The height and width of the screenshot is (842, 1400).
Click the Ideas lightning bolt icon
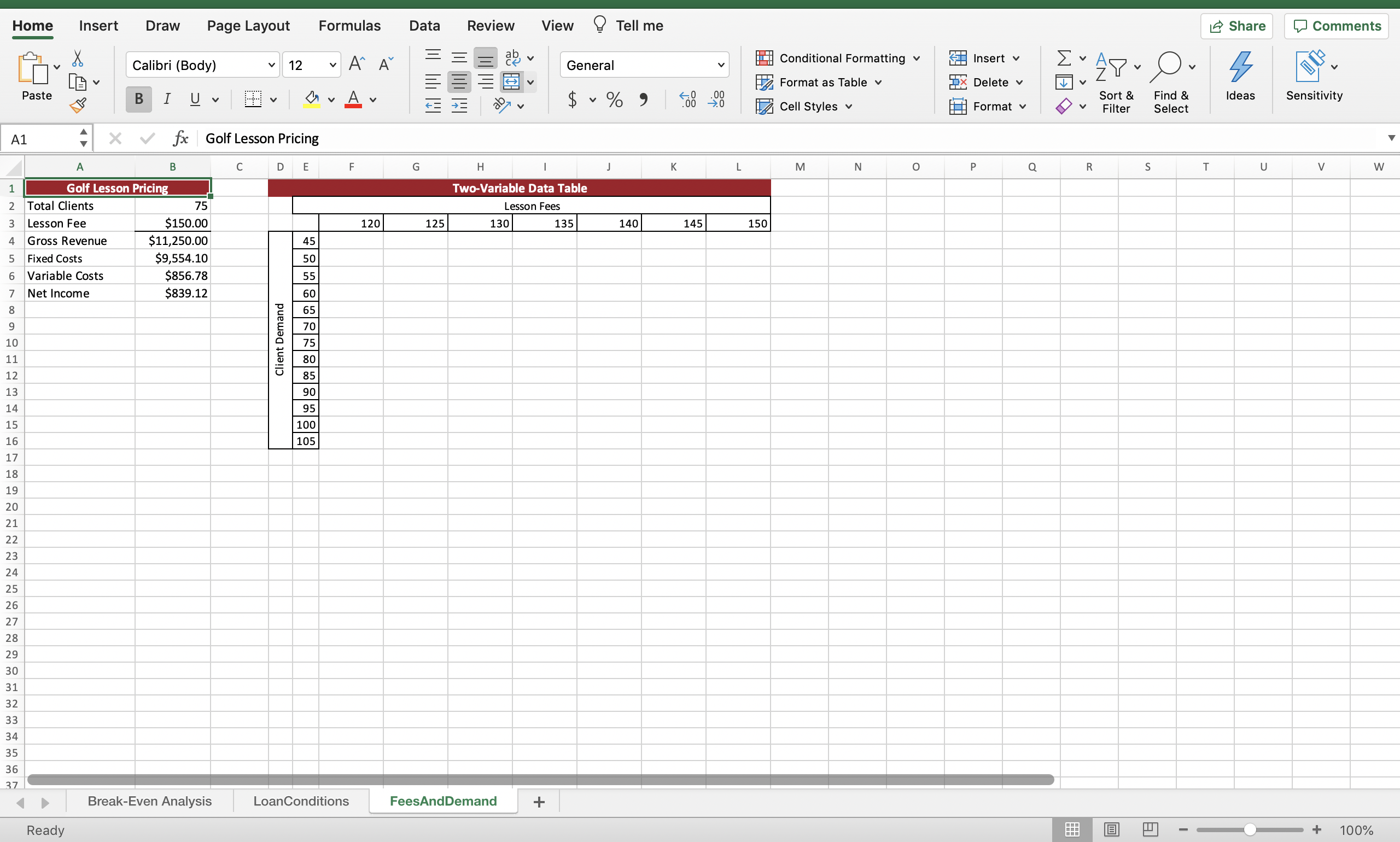(x=1240, y=67)
